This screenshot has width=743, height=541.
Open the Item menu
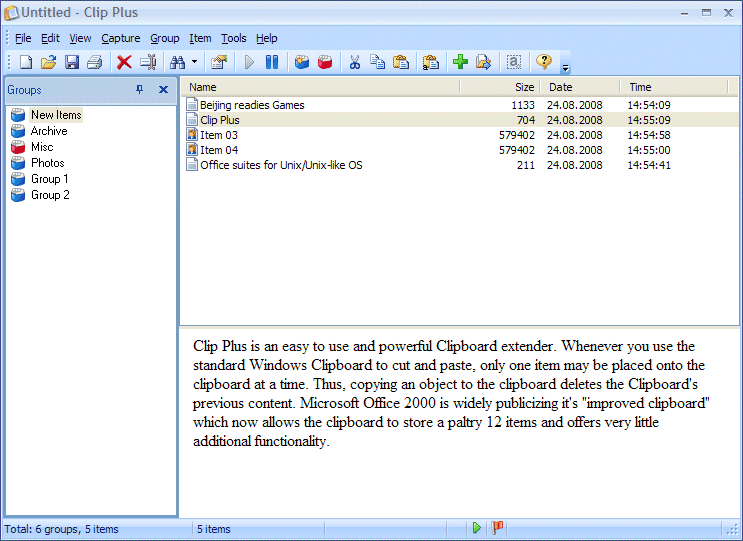pos(200,38)
